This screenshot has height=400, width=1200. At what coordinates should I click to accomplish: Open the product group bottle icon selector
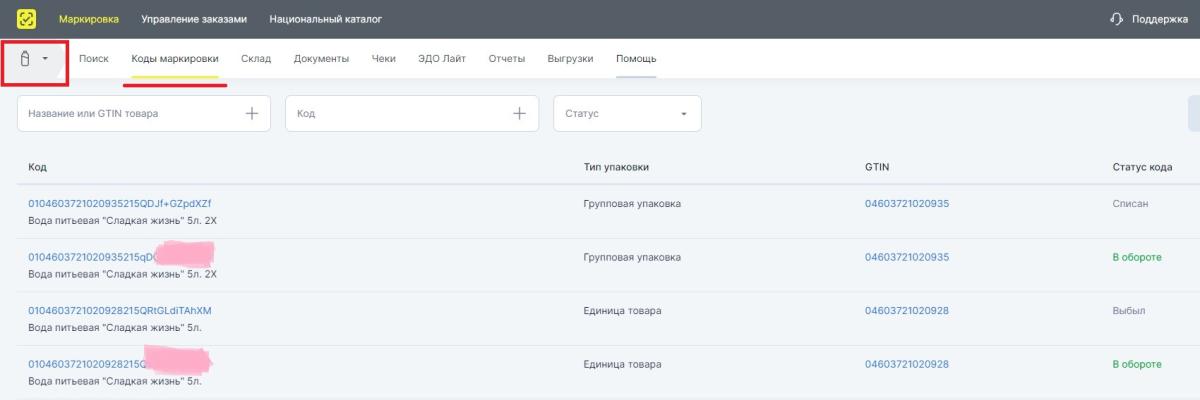[x=27, y=59]
